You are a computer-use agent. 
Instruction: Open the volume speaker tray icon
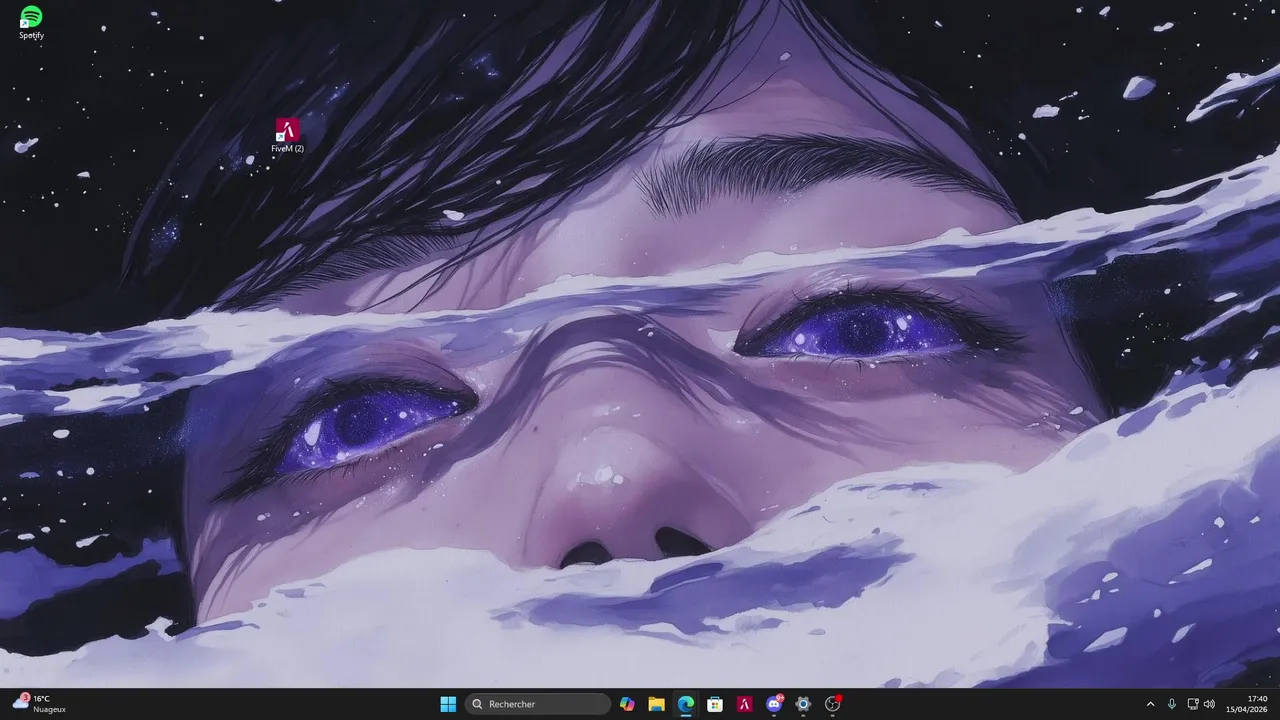click(x=1209, y=704)
